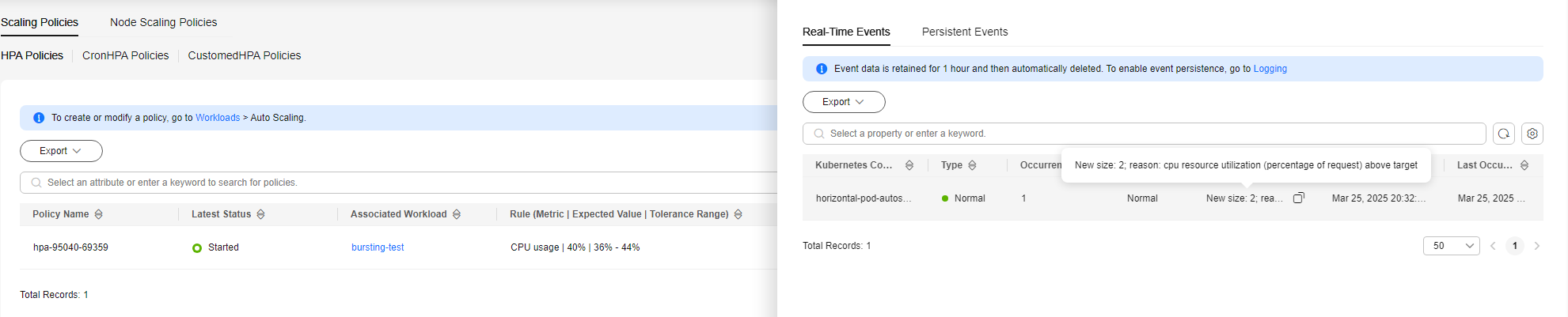The image size is (1568, 317).
Task: Sort by Policy Name column icon
Action: [99, 214]
